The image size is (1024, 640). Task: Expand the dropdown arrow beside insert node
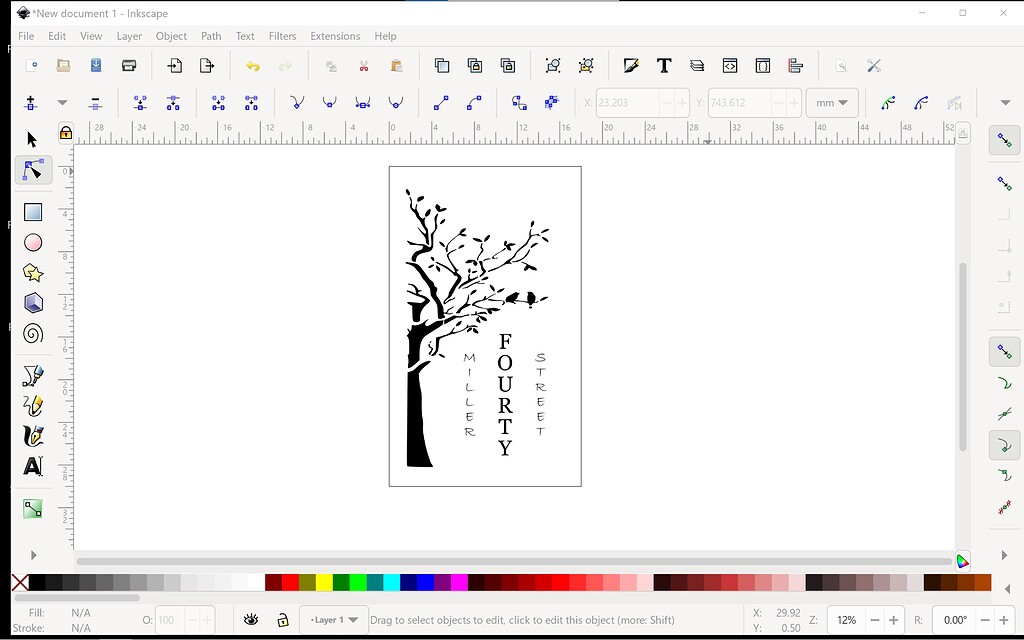coord(61,102)
